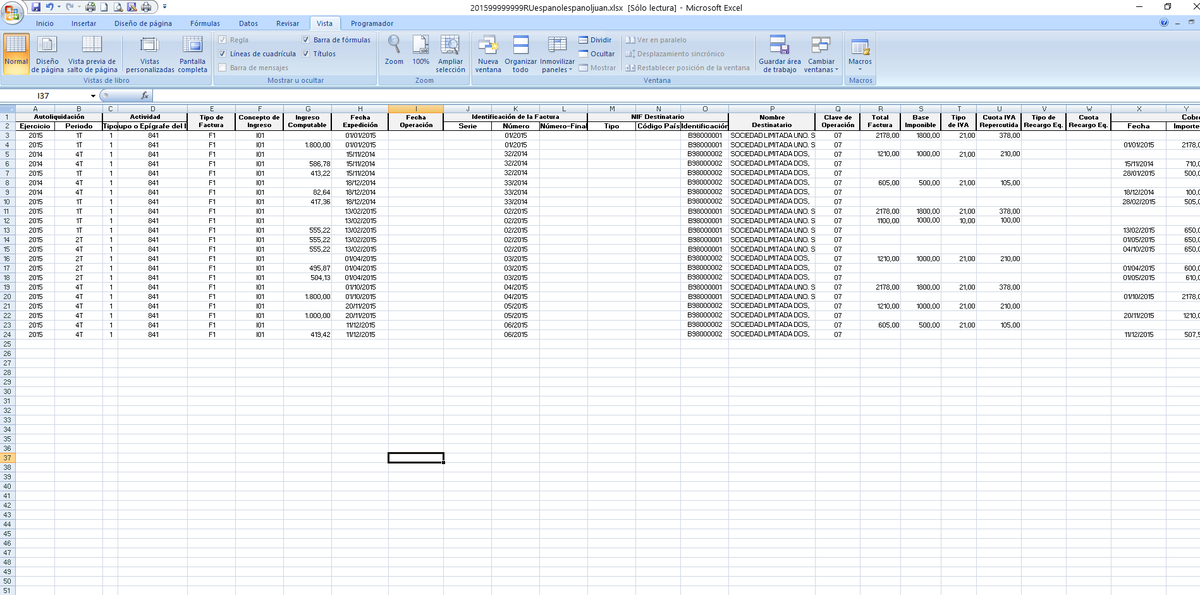This screenshot has height=595, width=1200.
Task: Open the Revisar ribbon tab
Action: tap(287, 23)
